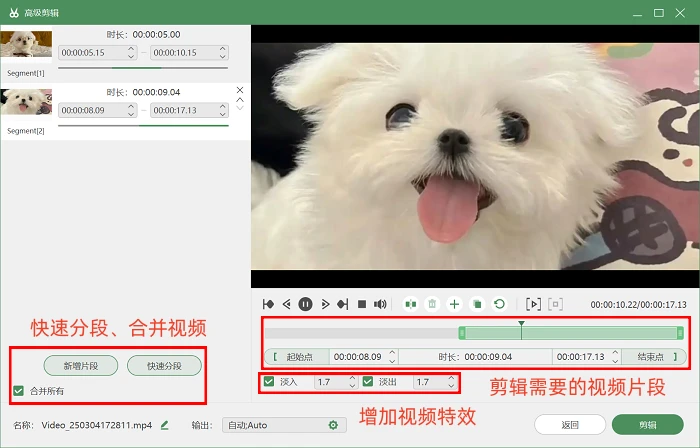Viewport: 700px width, 448px height.
Task: Click the copy segment icon
Action: click(477, 304)
